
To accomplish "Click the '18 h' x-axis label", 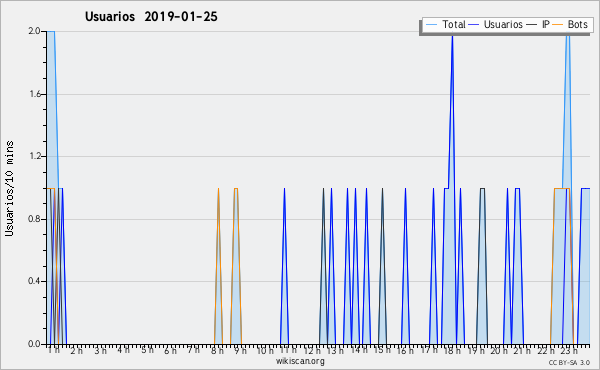I will pos(452,350).
